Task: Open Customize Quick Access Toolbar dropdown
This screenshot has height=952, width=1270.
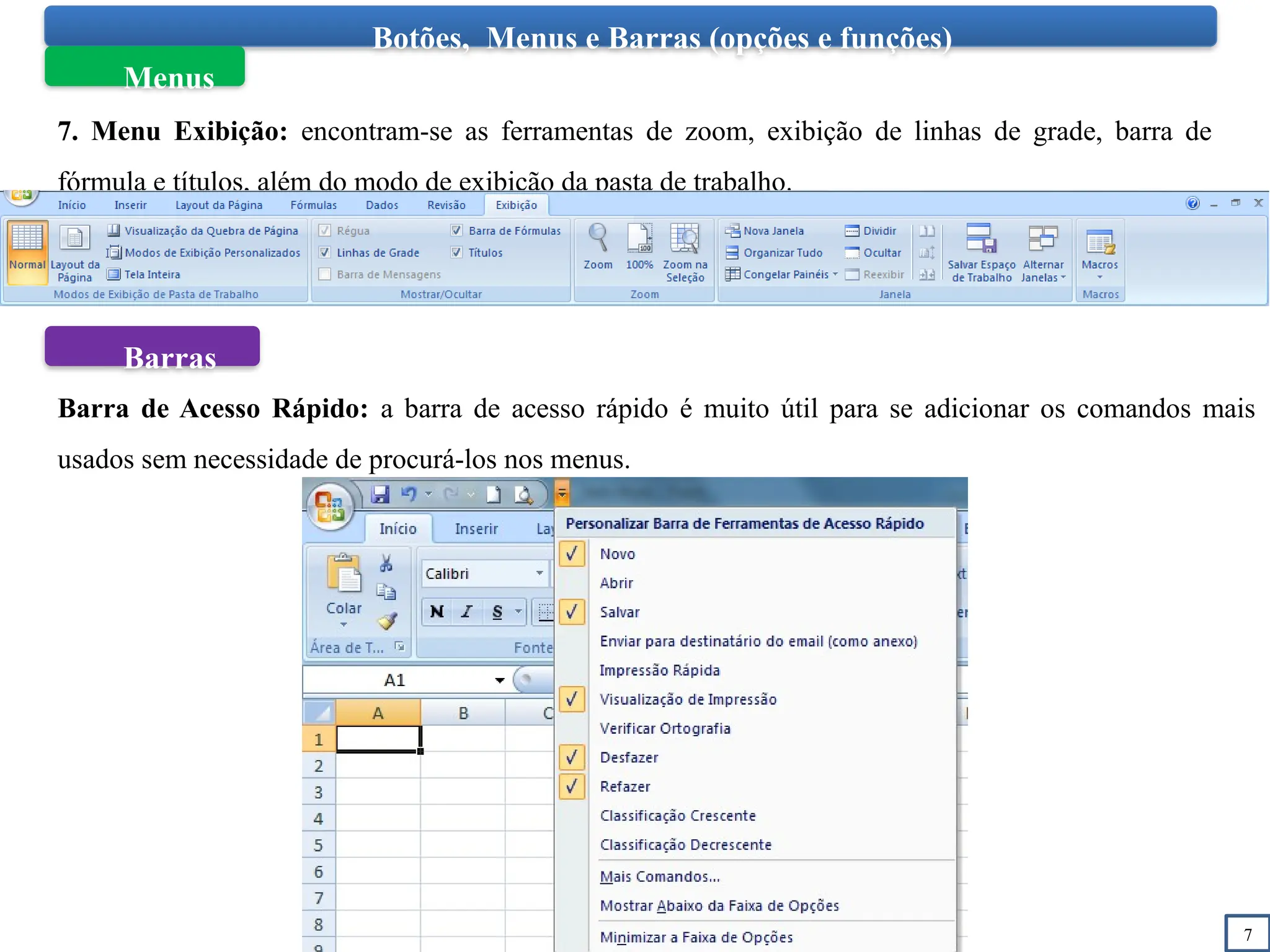Action: (562, 494)
